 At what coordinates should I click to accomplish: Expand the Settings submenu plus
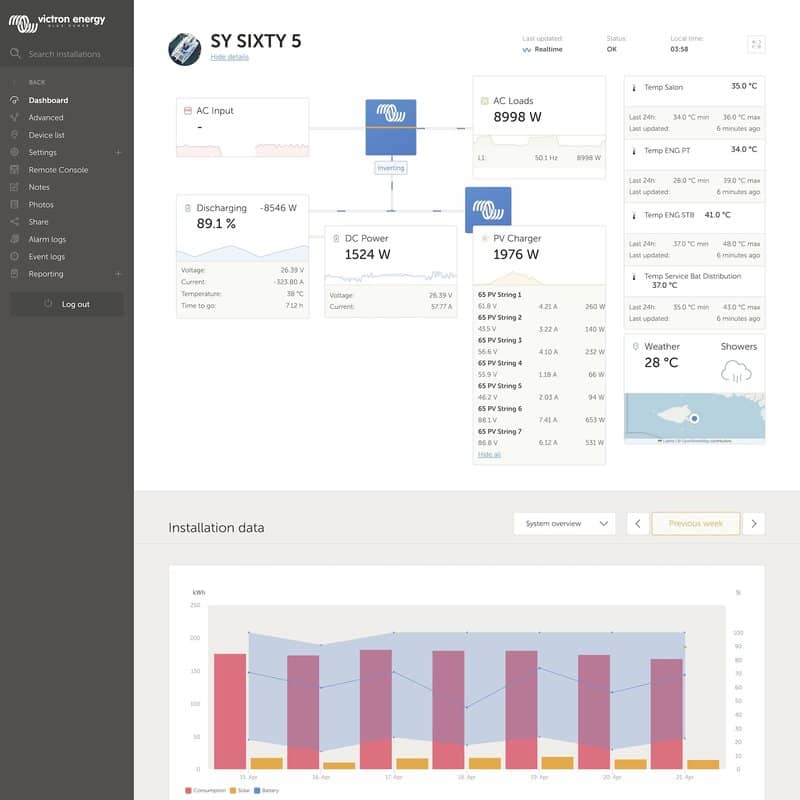click(x=118, y=153)
